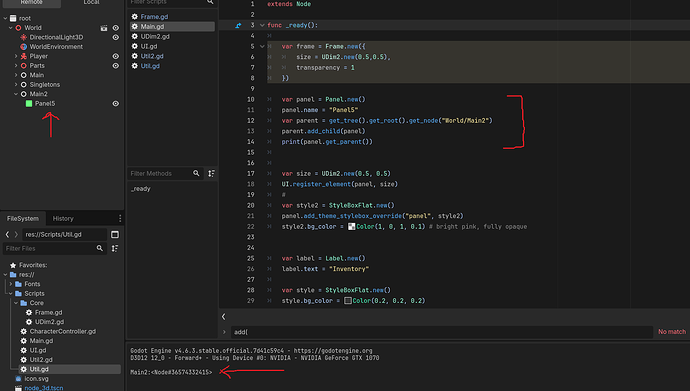
Task: Switch to the History tab
Action: coord(63,219)
